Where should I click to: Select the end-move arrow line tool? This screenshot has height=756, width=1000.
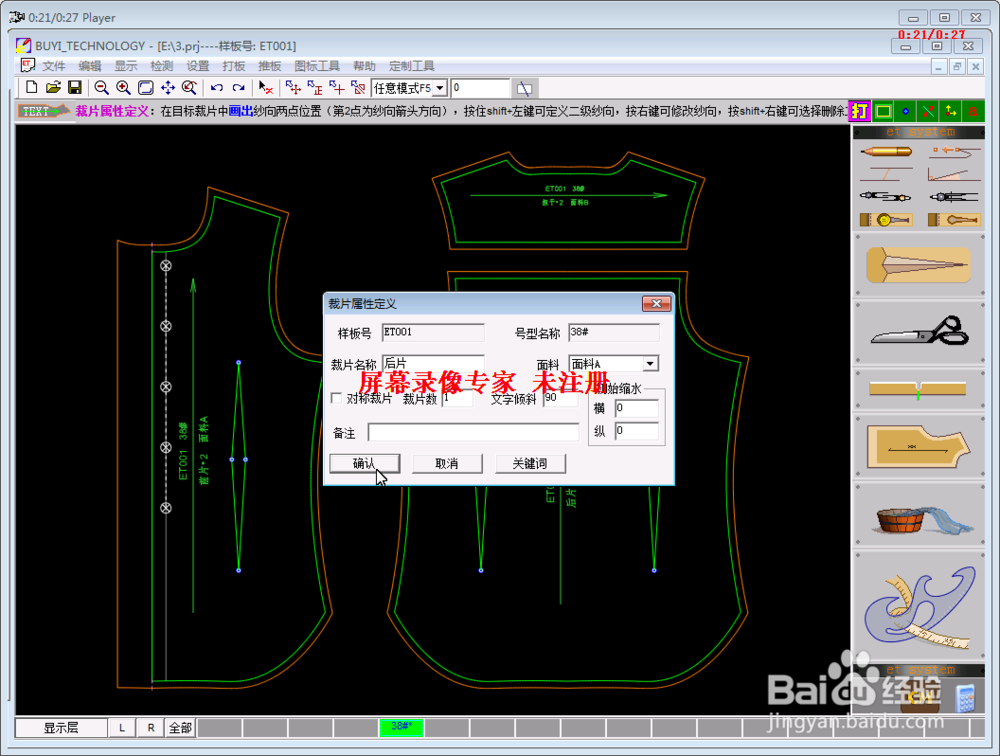(954, 152)
